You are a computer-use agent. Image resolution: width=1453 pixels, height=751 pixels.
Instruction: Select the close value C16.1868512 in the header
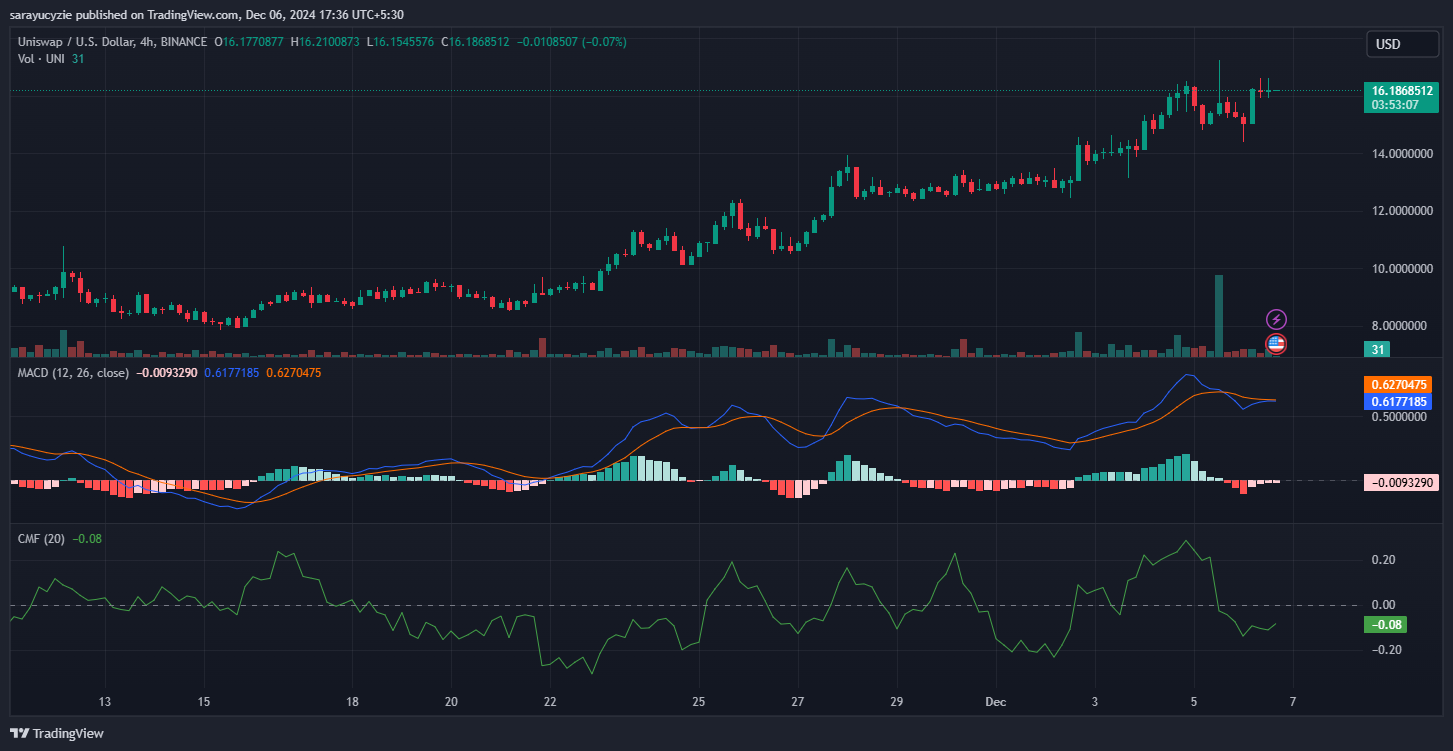(x=476, y=42)
